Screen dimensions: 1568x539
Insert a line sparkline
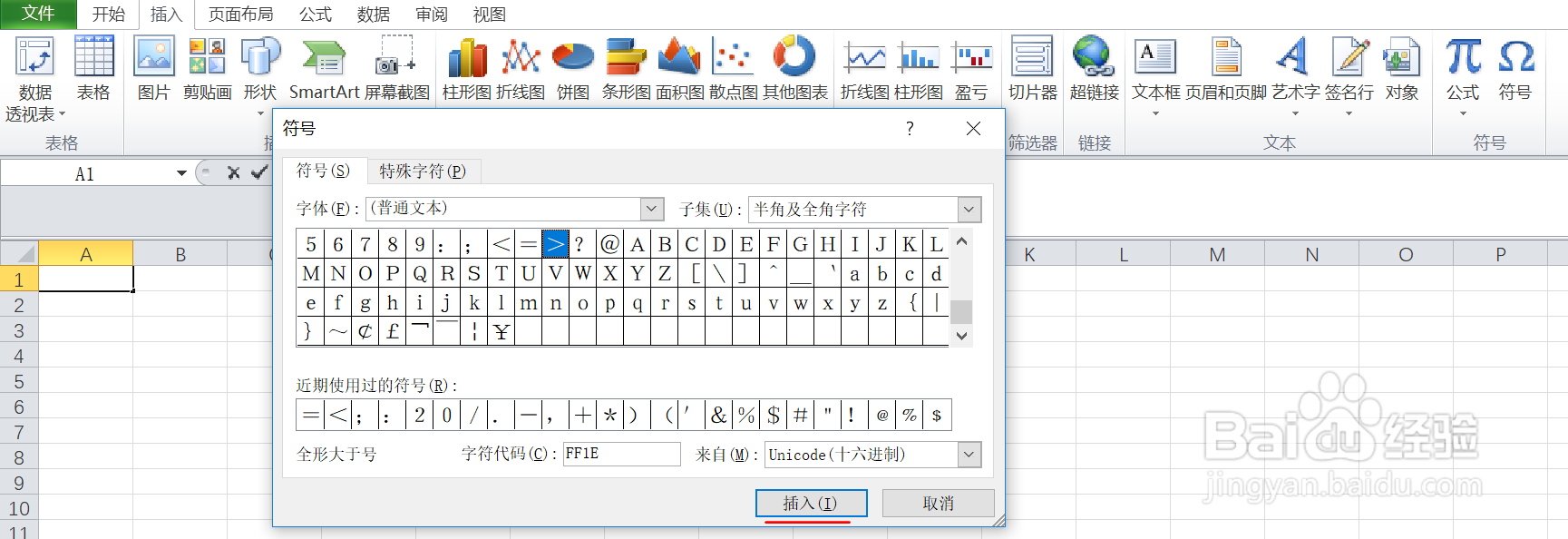coord(865,69)
